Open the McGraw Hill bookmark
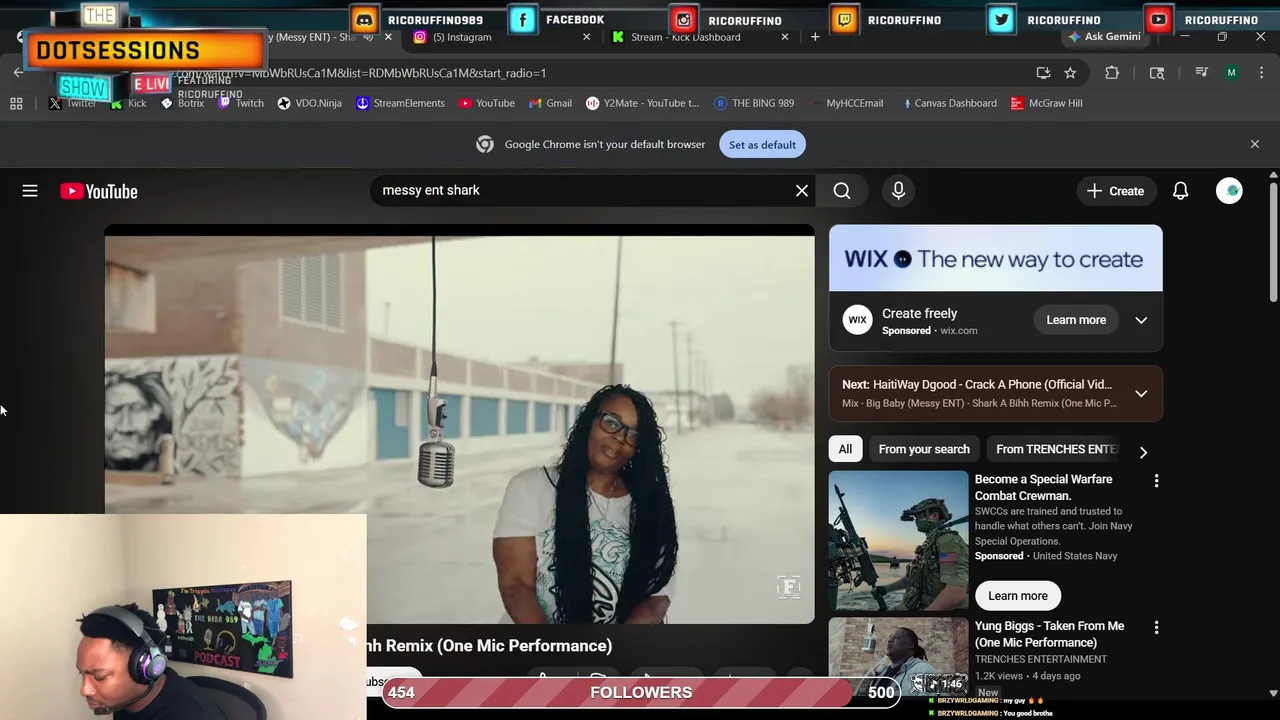The image size is (1280, 720). [1047, 103]
